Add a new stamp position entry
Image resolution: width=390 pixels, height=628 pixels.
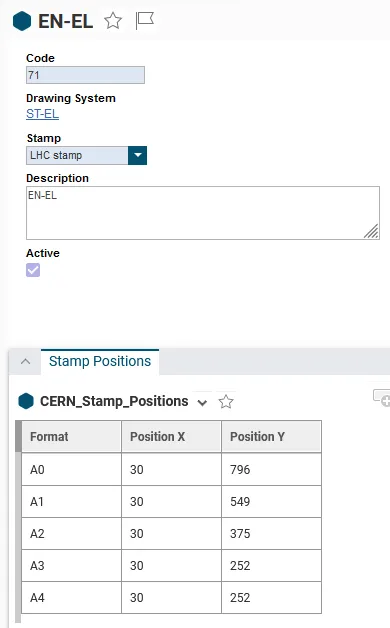point(382,397)
